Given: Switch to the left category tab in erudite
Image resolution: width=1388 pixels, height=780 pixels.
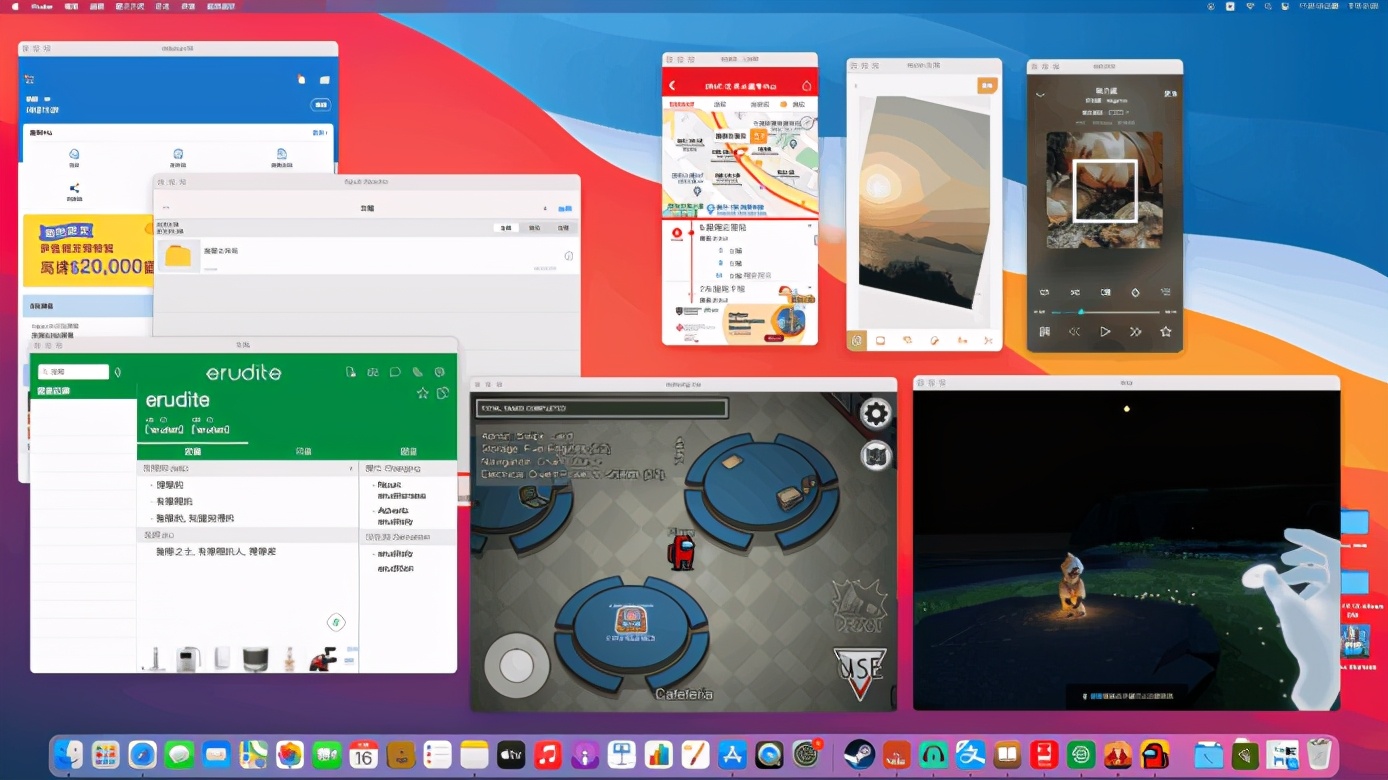Looking at the screenshot, I should (x=194, y=451).
